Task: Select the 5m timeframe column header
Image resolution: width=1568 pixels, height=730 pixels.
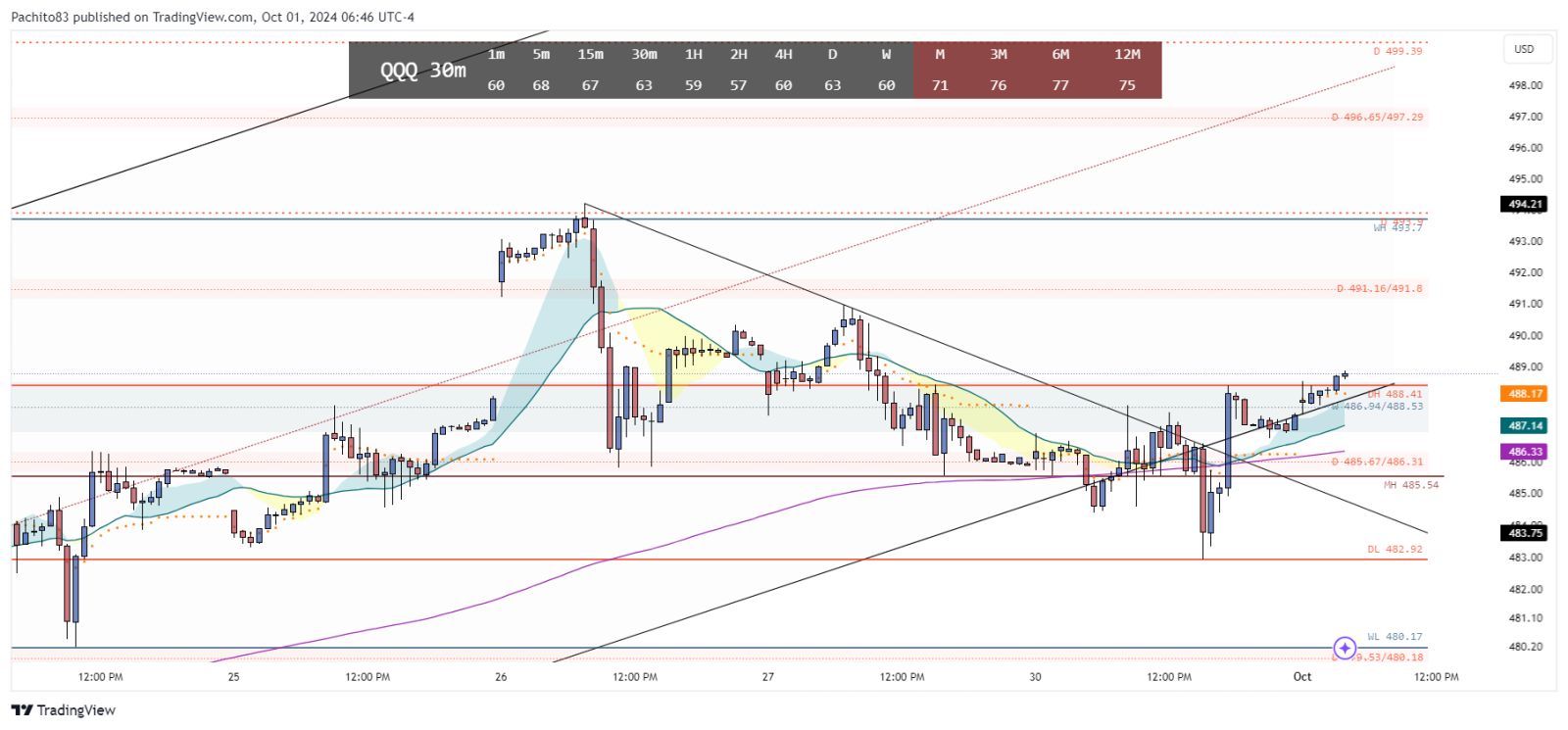Action: [x=541, y=55]
